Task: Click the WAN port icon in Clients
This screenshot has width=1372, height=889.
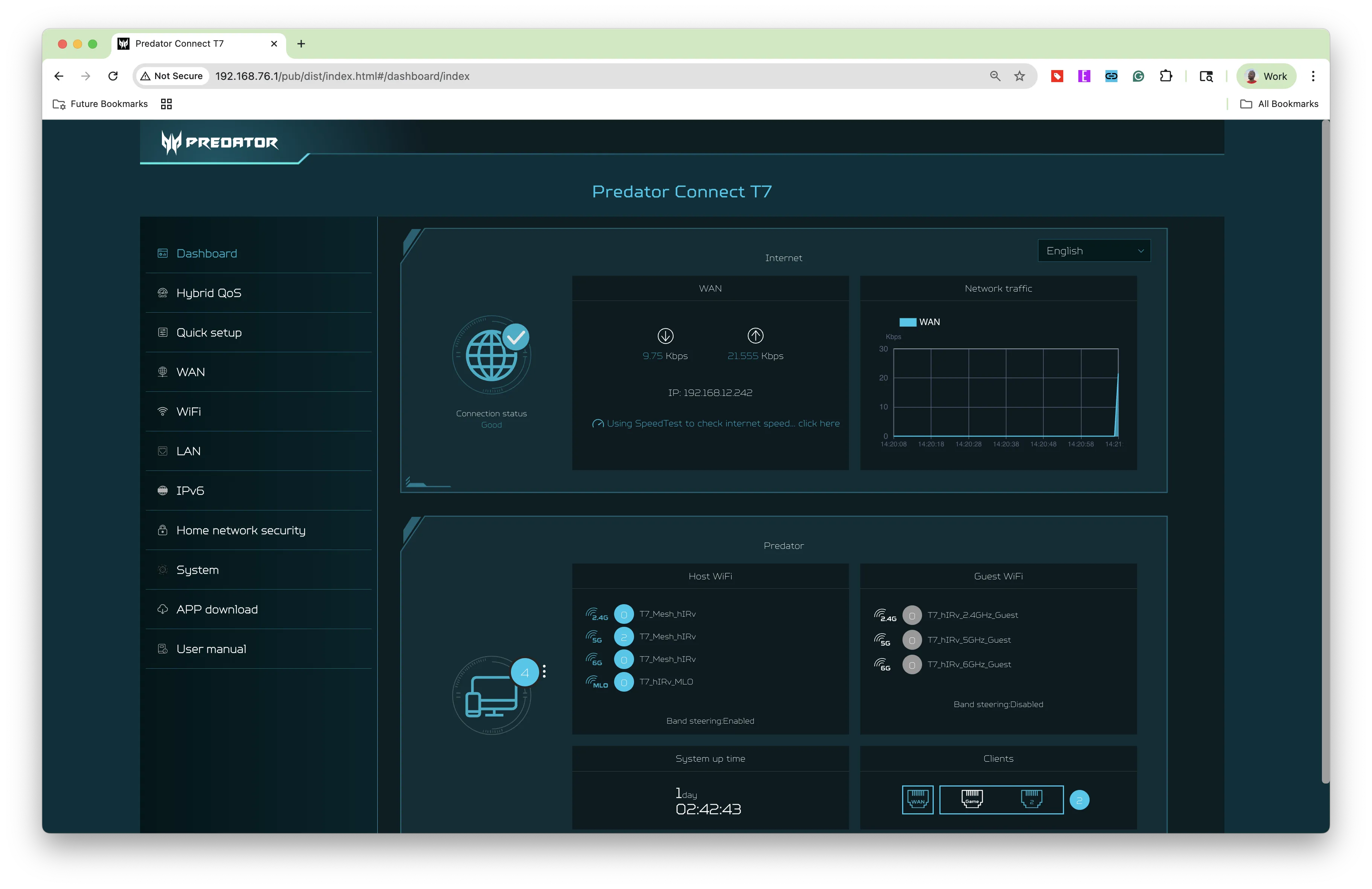Action: point(917,800)
